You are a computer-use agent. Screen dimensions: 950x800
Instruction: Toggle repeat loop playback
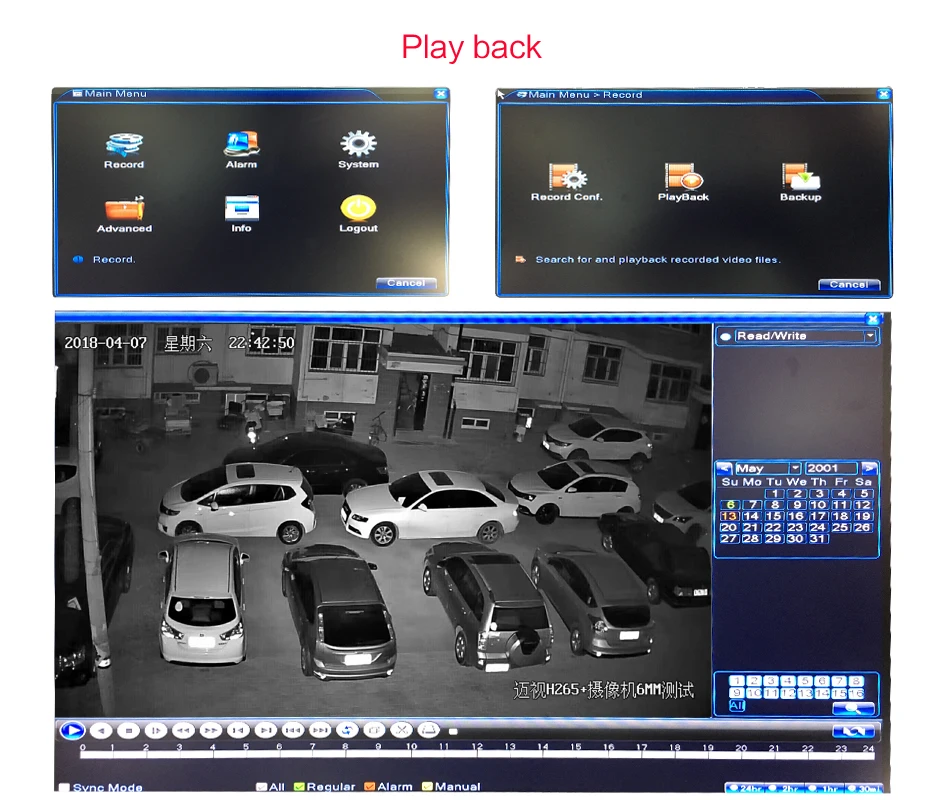[347, 731]
